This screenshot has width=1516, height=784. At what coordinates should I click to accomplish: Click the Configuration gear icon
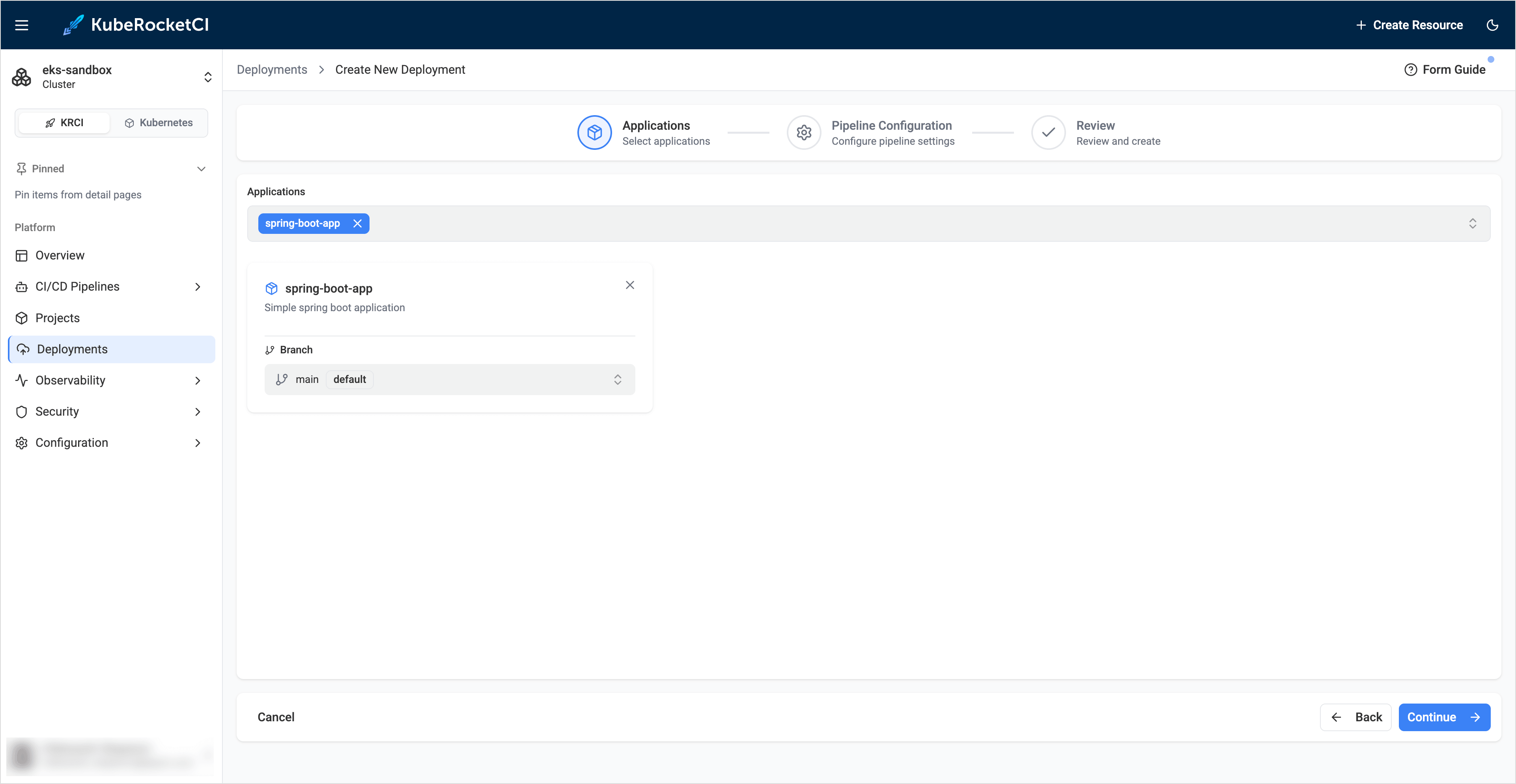pyautogui.click(x=22, y=442)
